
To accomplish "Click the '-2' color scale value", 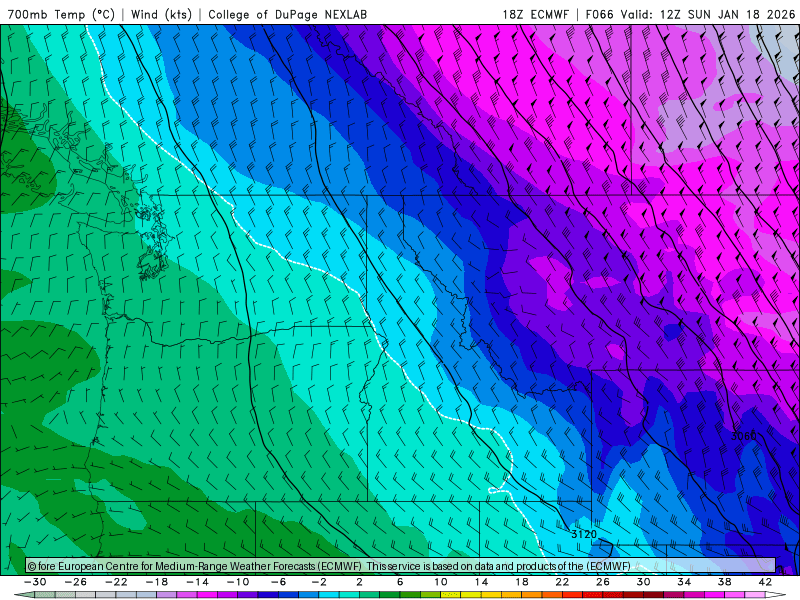I will pyautogui.click(x=319, y=582).
